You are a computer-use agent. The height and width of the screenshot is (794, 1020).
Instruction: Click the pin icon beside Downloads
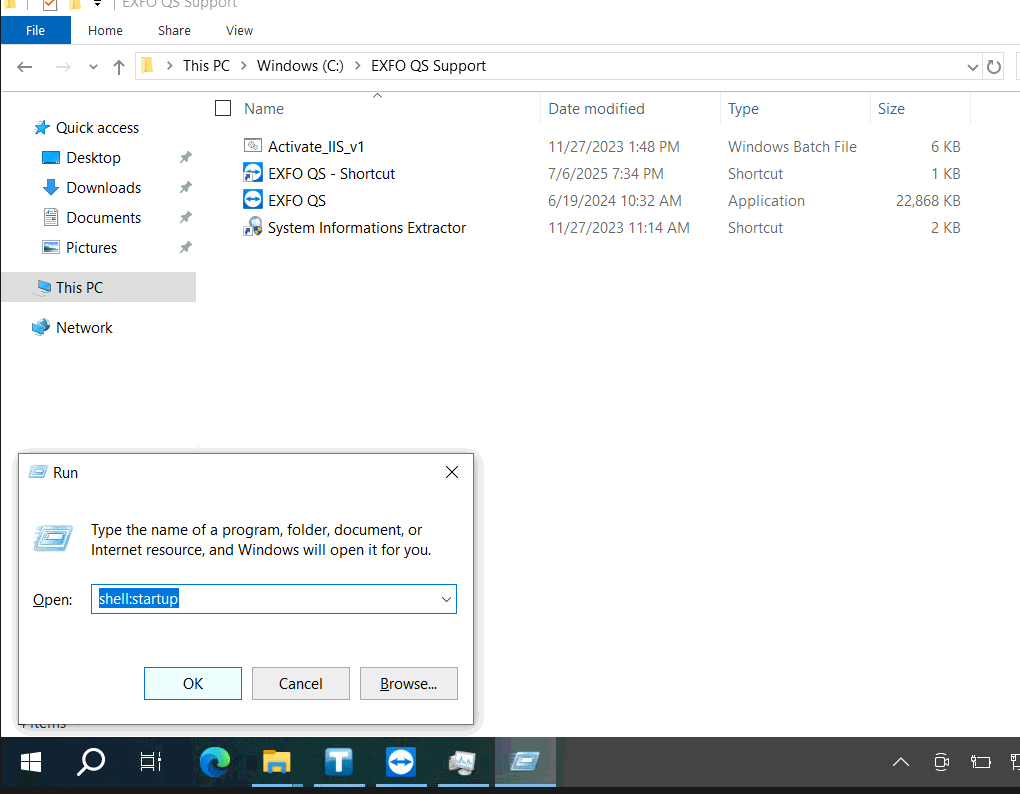tap(185, 187)
